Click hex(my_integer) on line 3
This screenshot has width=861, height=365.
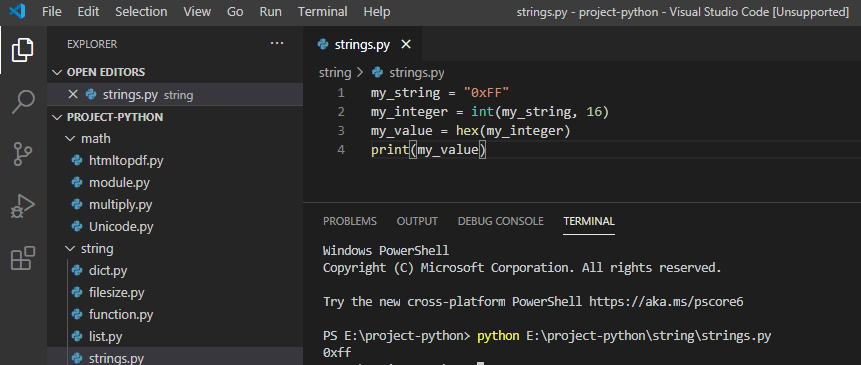[513, 131]
